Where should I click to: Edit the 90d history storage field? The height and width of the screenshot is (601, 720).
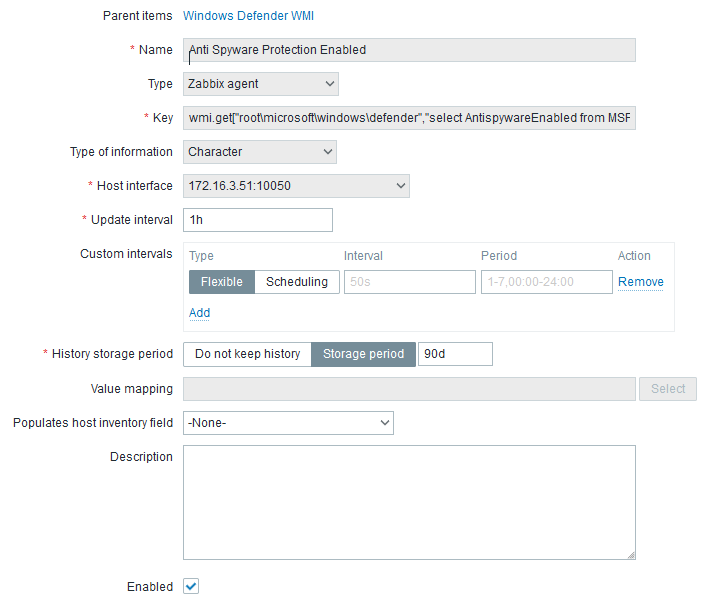coord(454,354)
